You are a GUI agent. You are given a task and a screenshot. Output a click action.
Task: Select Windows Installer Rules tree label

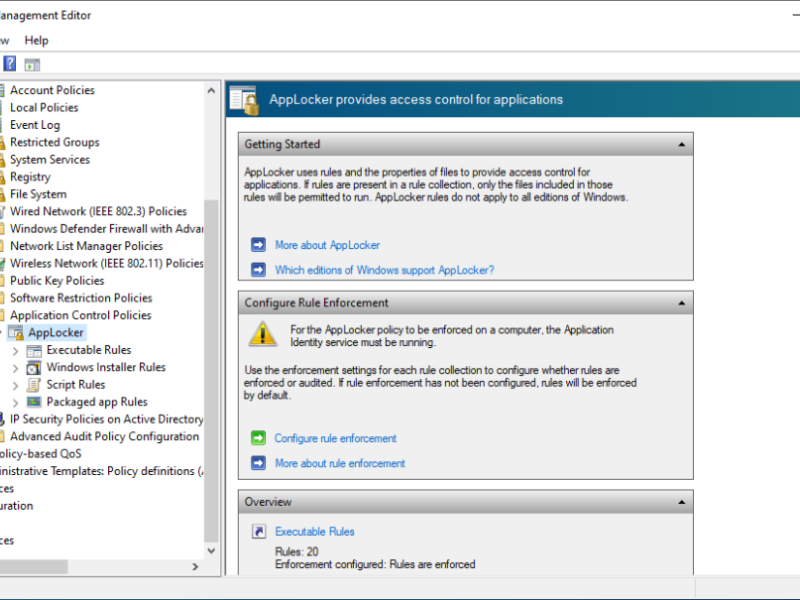click(106, 367)
